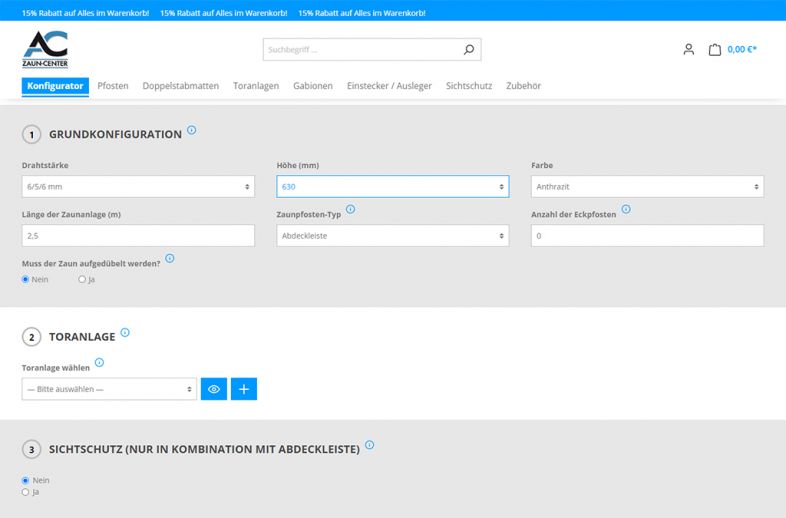The width and height of the screenshot is (786, 518).
Task: Open the user account icon
Action: click(x=688, y=49)
